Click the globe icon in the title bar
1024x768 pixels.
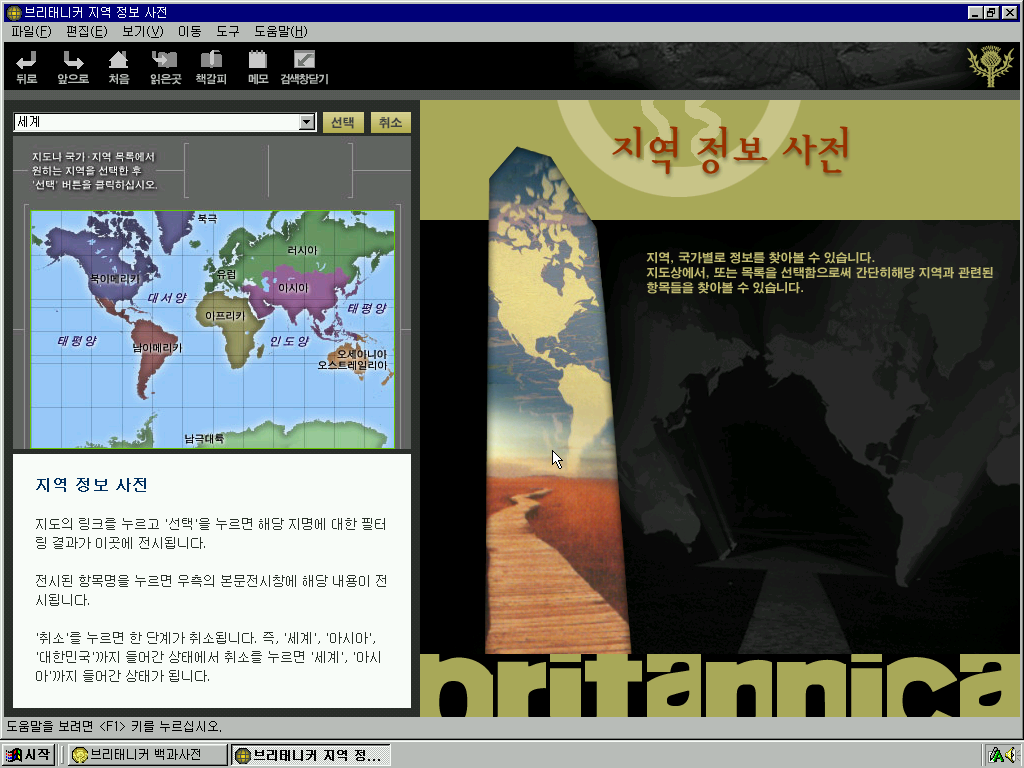[14, 12]
